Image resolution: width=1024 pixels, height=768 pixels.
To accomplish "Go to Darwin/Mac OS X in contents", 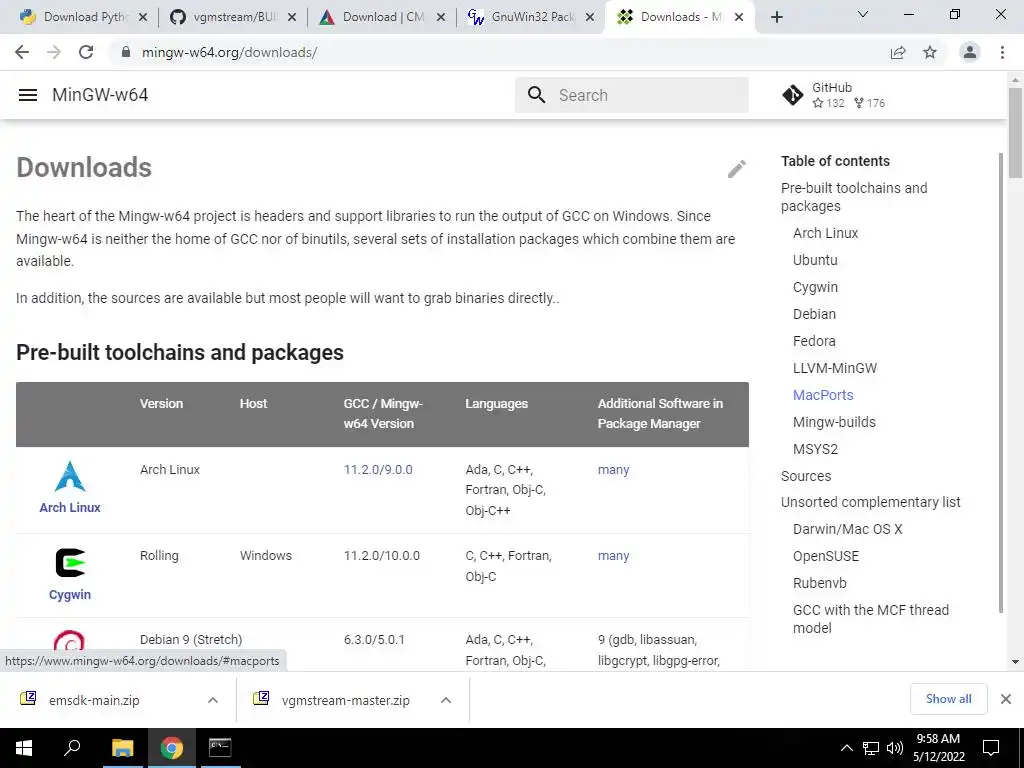I will pos(848,529).
